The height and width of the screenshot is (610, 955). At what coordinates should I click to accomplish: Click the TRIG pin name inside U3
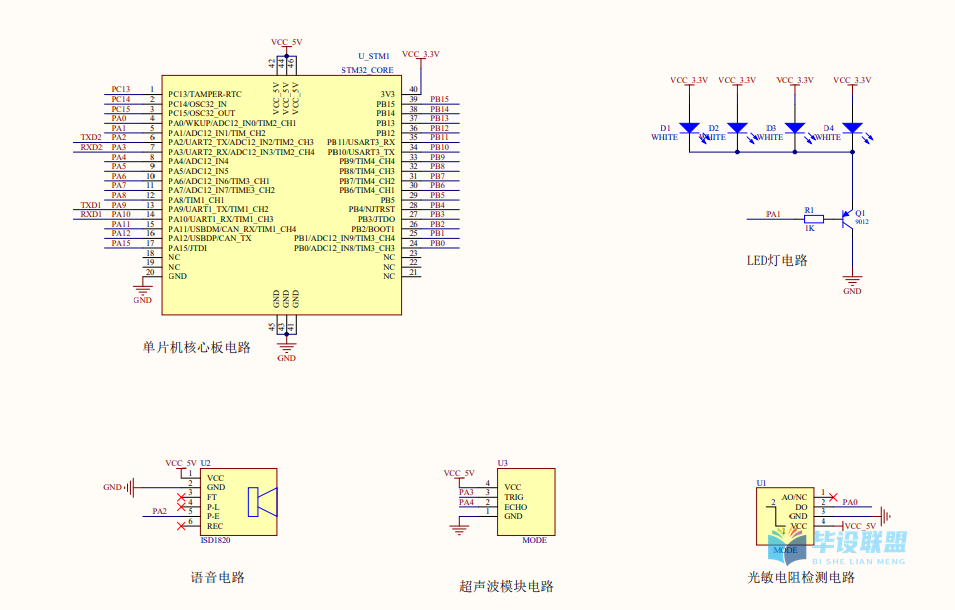click(x=514, y=497)
